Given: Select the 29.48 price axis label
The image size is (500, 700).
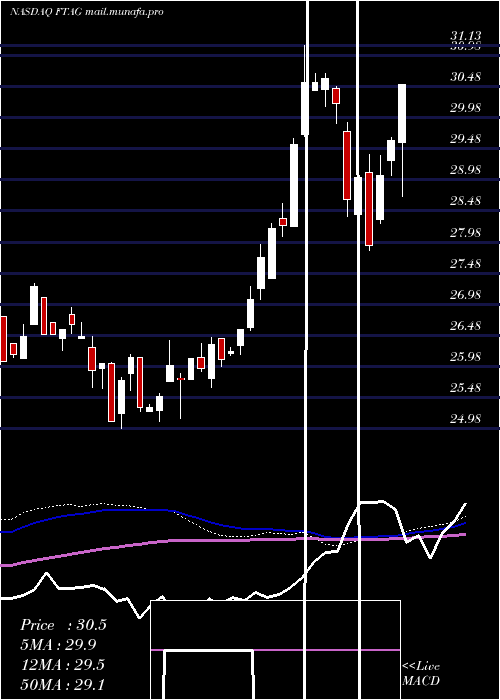Looking at the screenshot, I should [466, 139].
